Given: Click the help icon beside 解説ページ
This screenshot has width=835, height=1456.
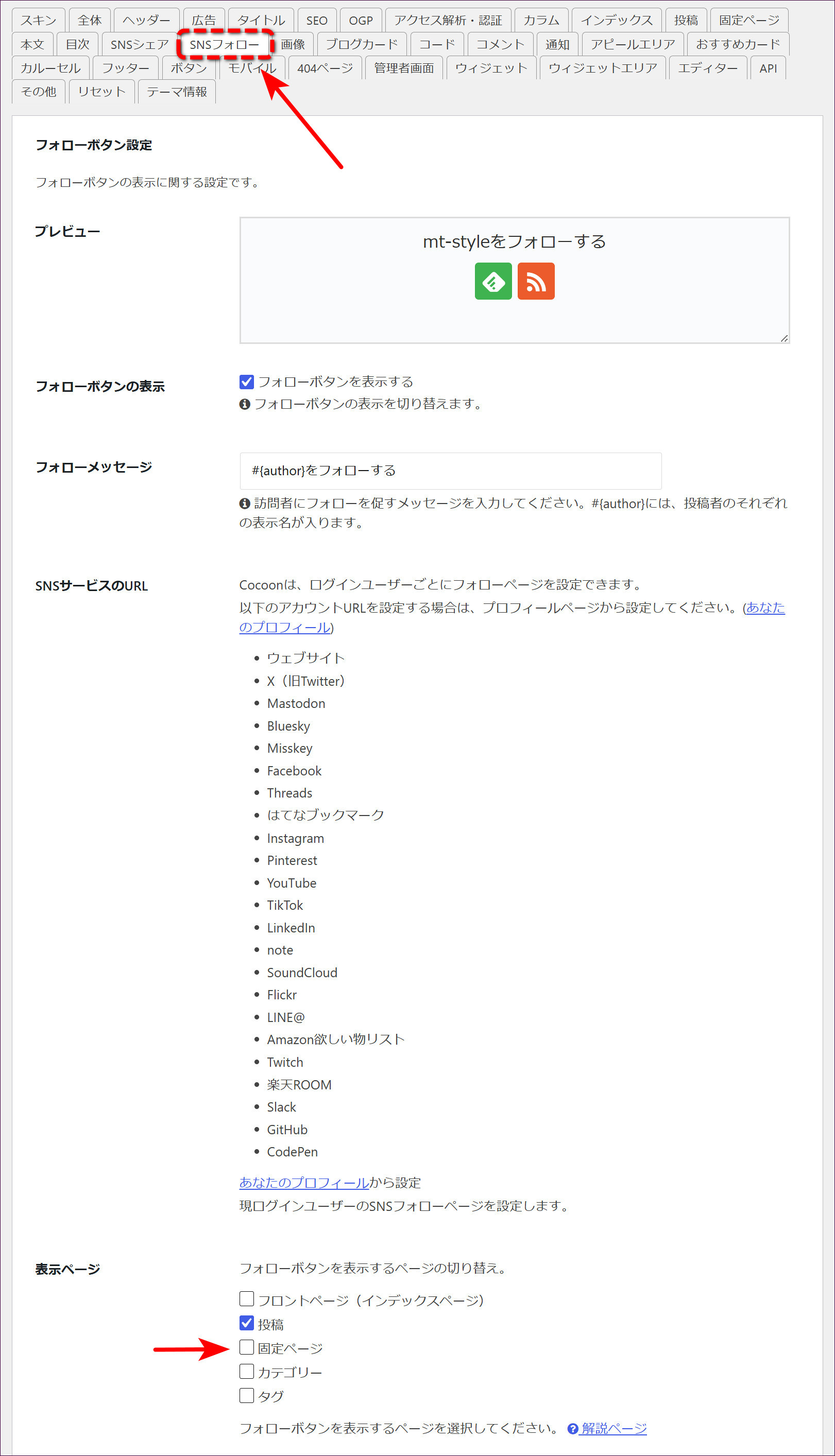Looking at the screenshot, I should click(x=572, y=1429).
